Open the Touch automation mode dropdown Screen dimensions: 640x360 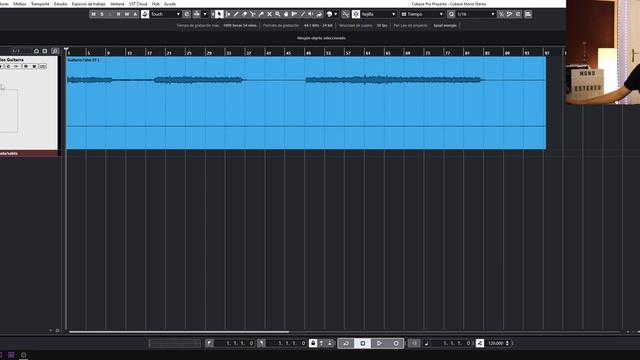(x=165, y=14)
